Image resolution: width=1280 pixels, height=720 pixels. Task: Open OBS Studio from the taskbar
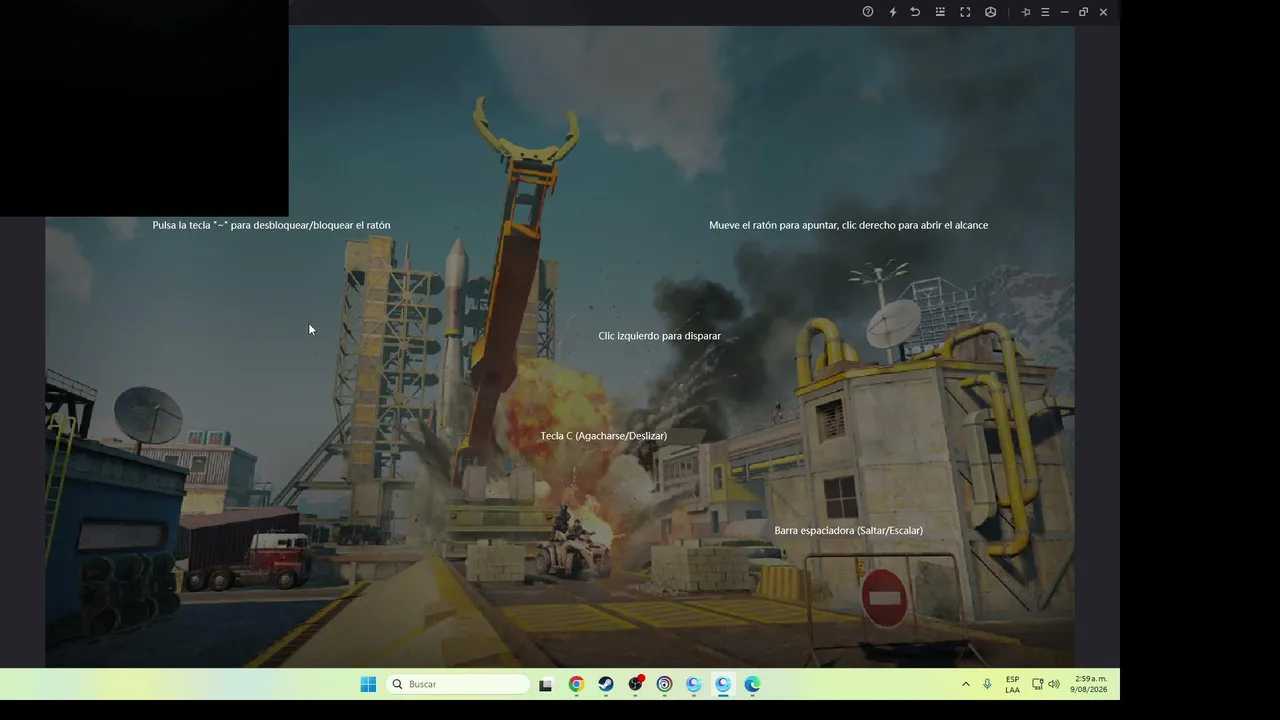point(635,684)
